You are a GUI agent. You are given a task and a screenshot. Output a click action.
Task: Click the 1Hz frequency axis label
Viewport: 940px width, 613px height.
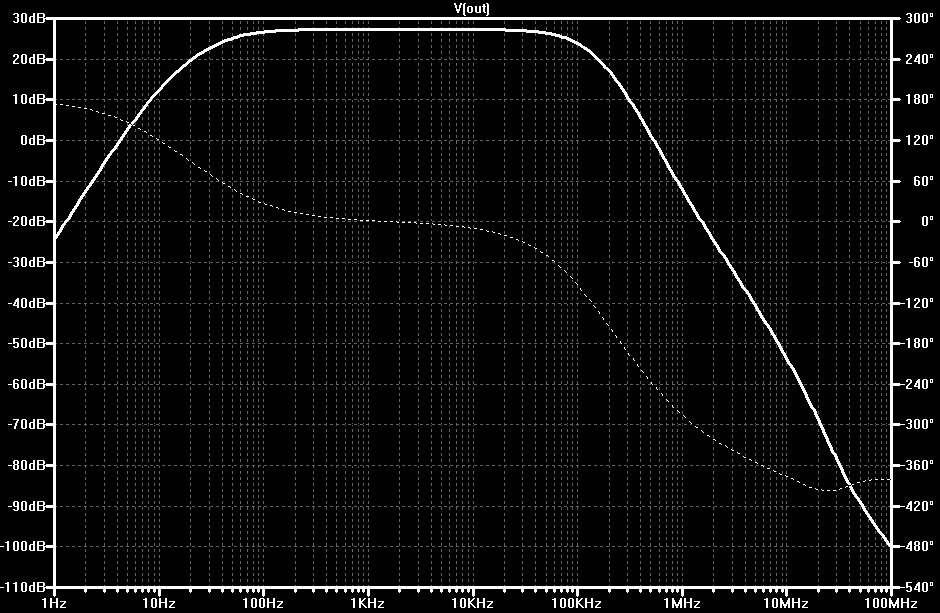(x=54, y=603)
